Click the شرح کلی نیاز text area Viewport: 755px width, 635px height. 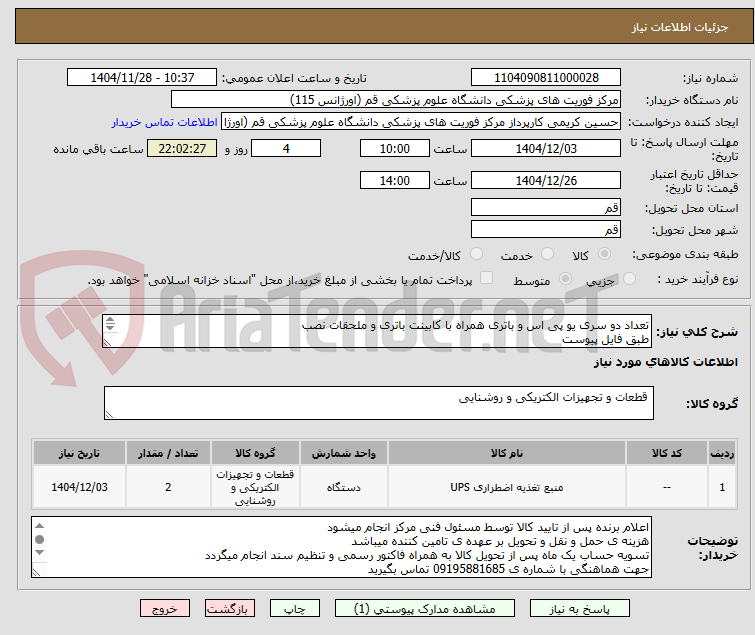click(x=377, y=331)
